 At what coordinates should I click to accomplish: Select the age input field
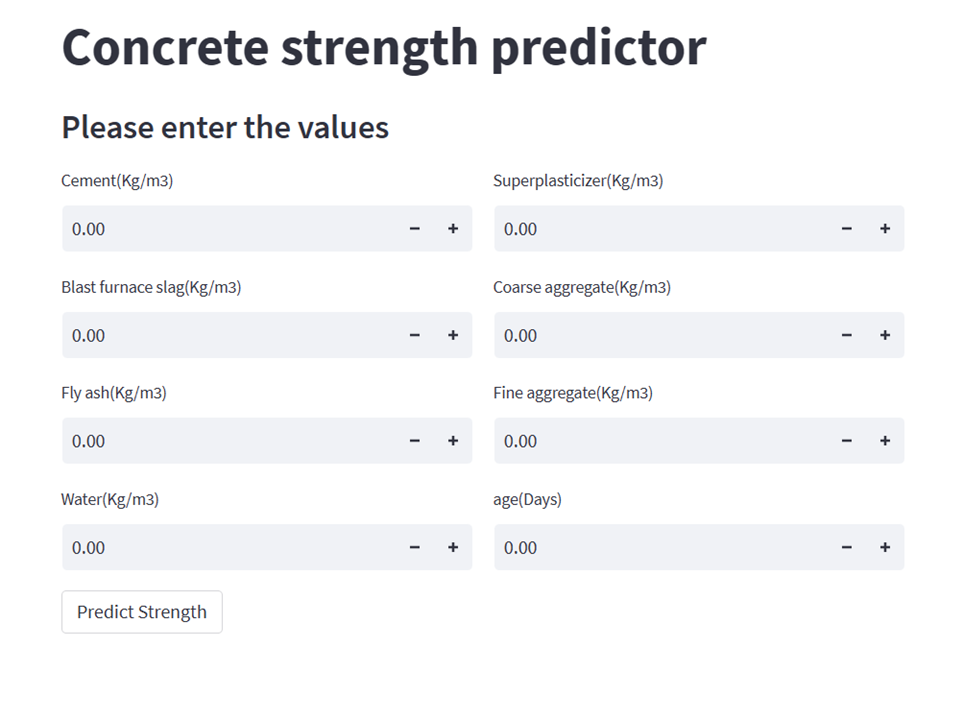click(630, 547)
